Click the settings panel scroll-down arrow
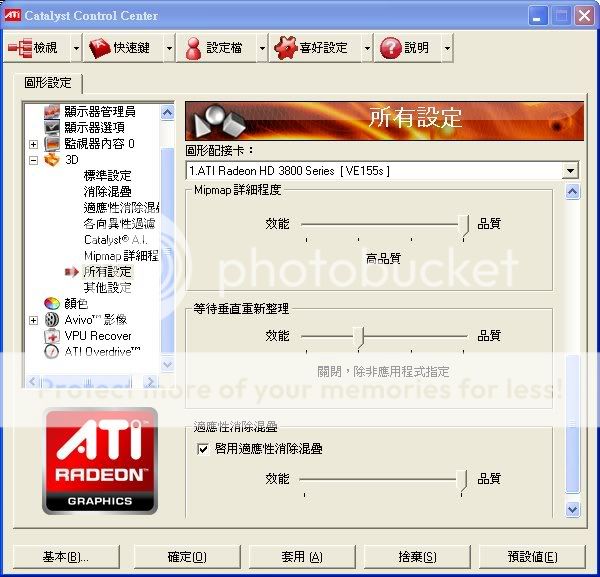The height and width of the screenshot is (577, 600). pyautogui.click(x=572, y=509)
